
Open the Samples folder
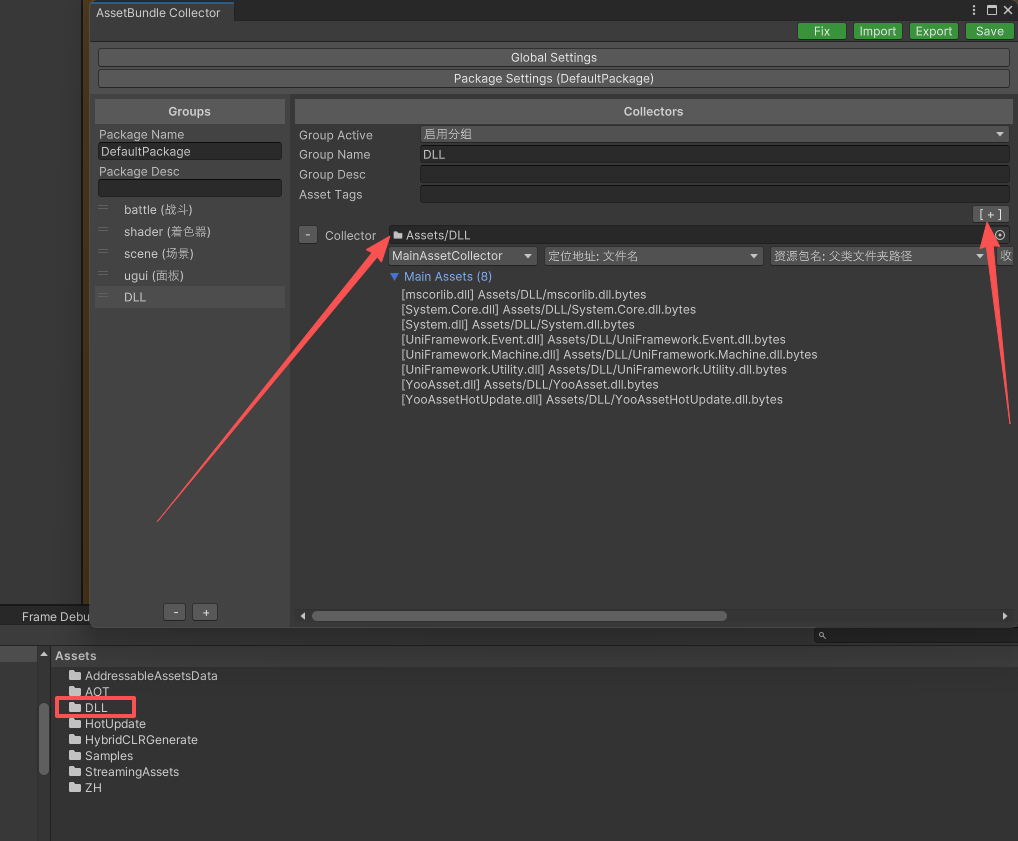click(101, 756)
